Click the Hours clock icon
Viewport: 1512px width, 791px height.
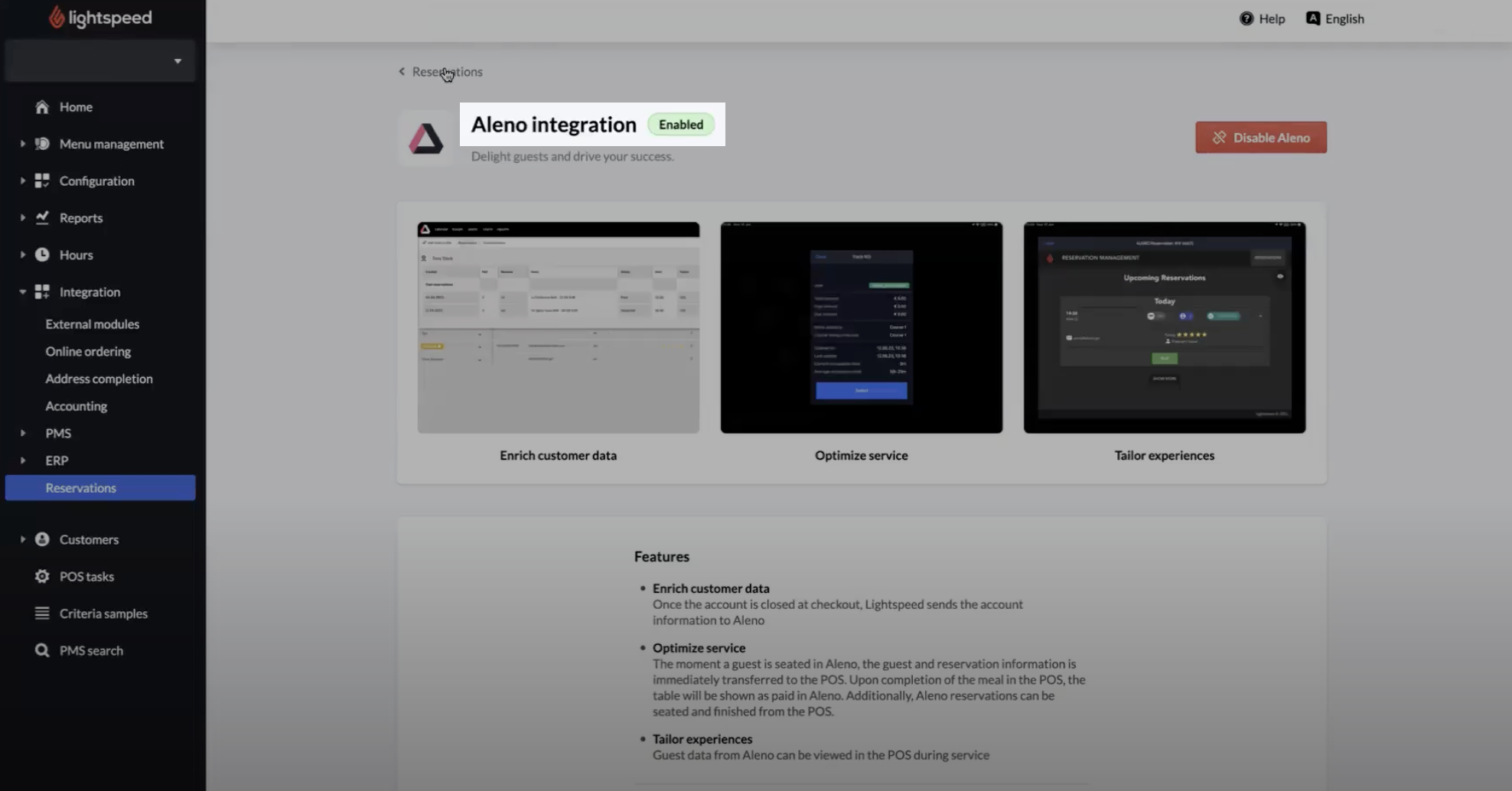pos(42,255)
